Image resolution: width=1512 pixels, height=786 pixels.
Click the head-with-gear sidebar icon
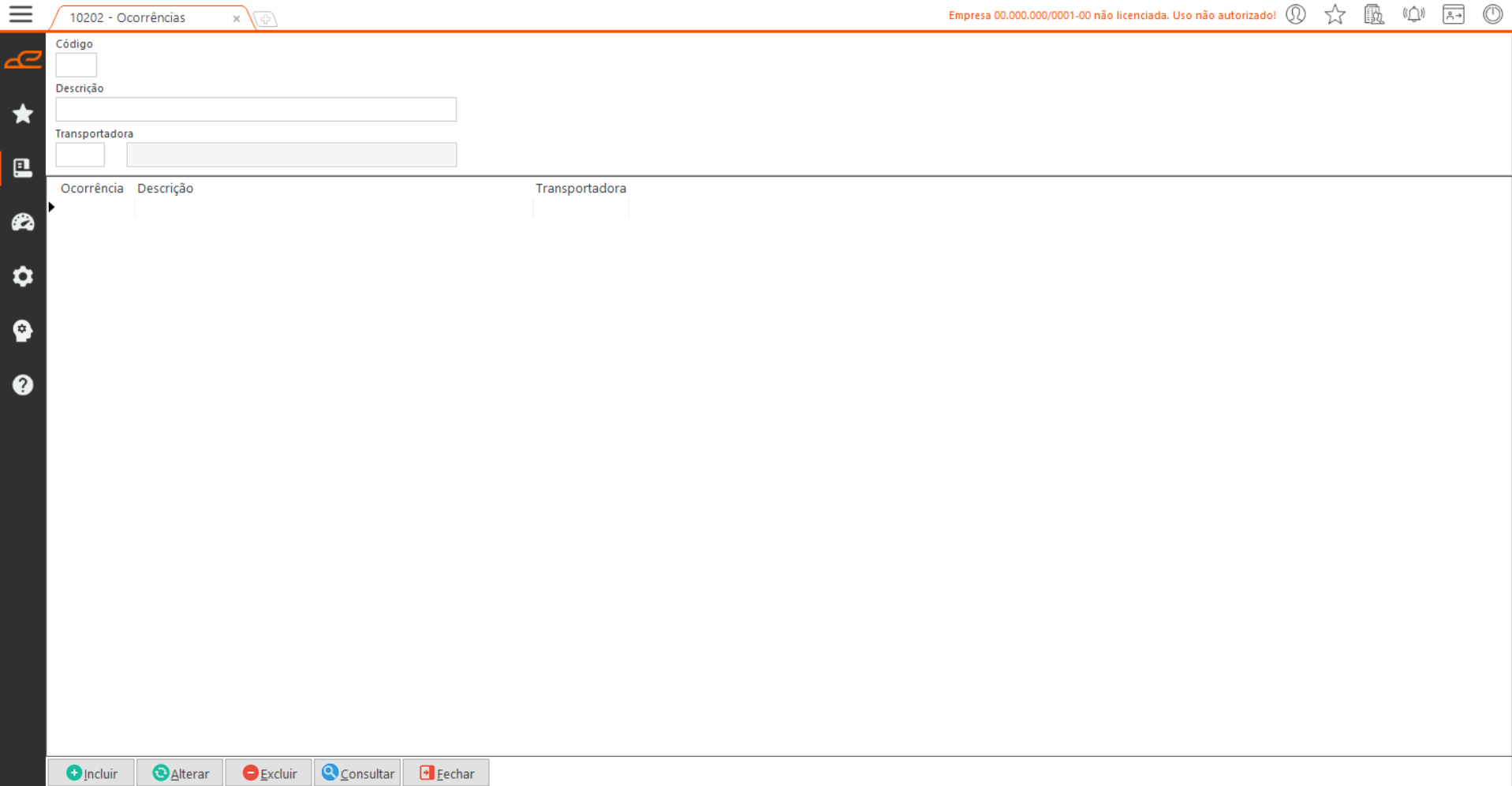23,331
